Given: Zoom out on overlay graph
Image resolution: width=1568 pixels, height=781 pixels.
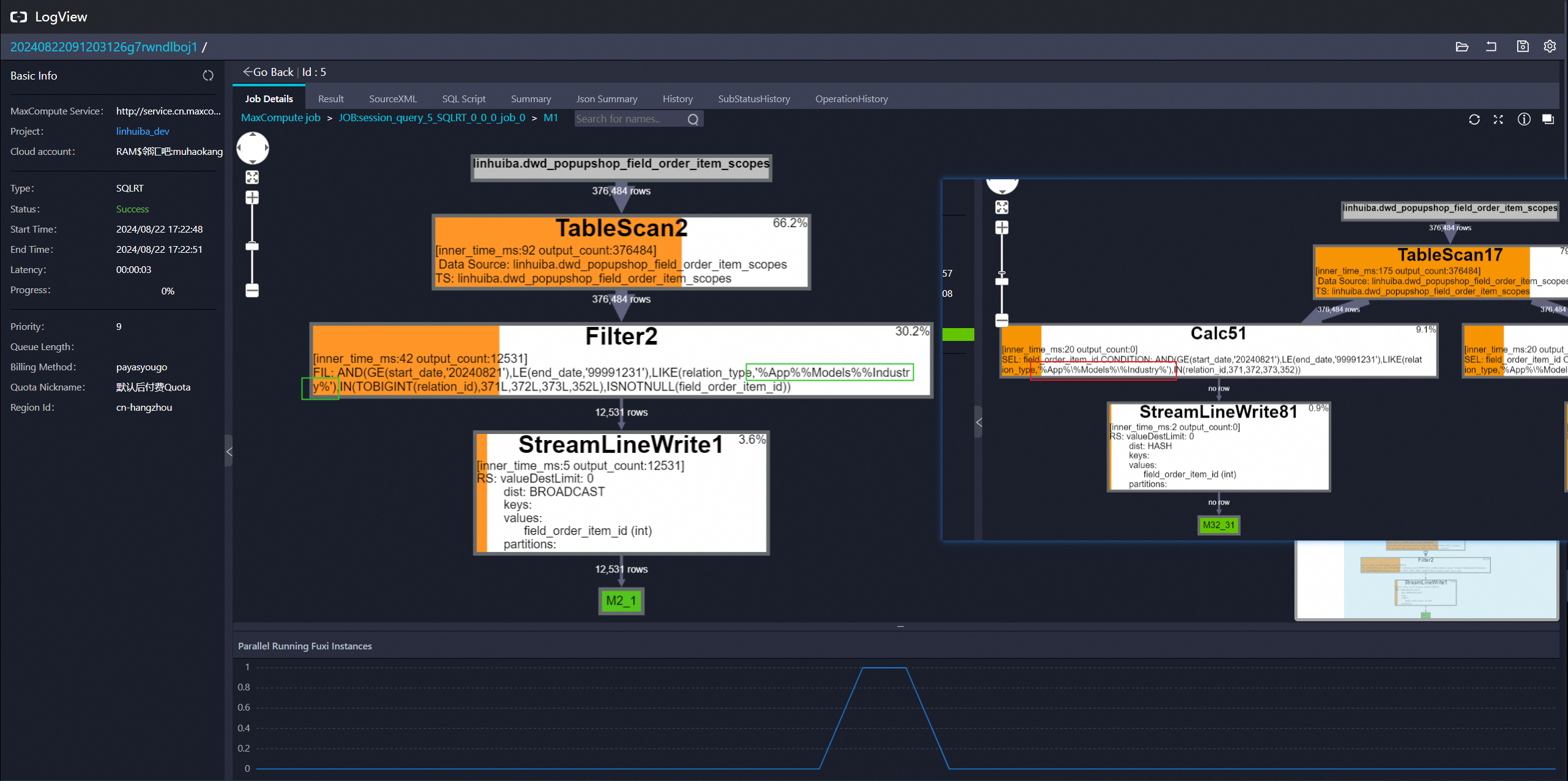Looking at the screenshot, I should 1002,320.
